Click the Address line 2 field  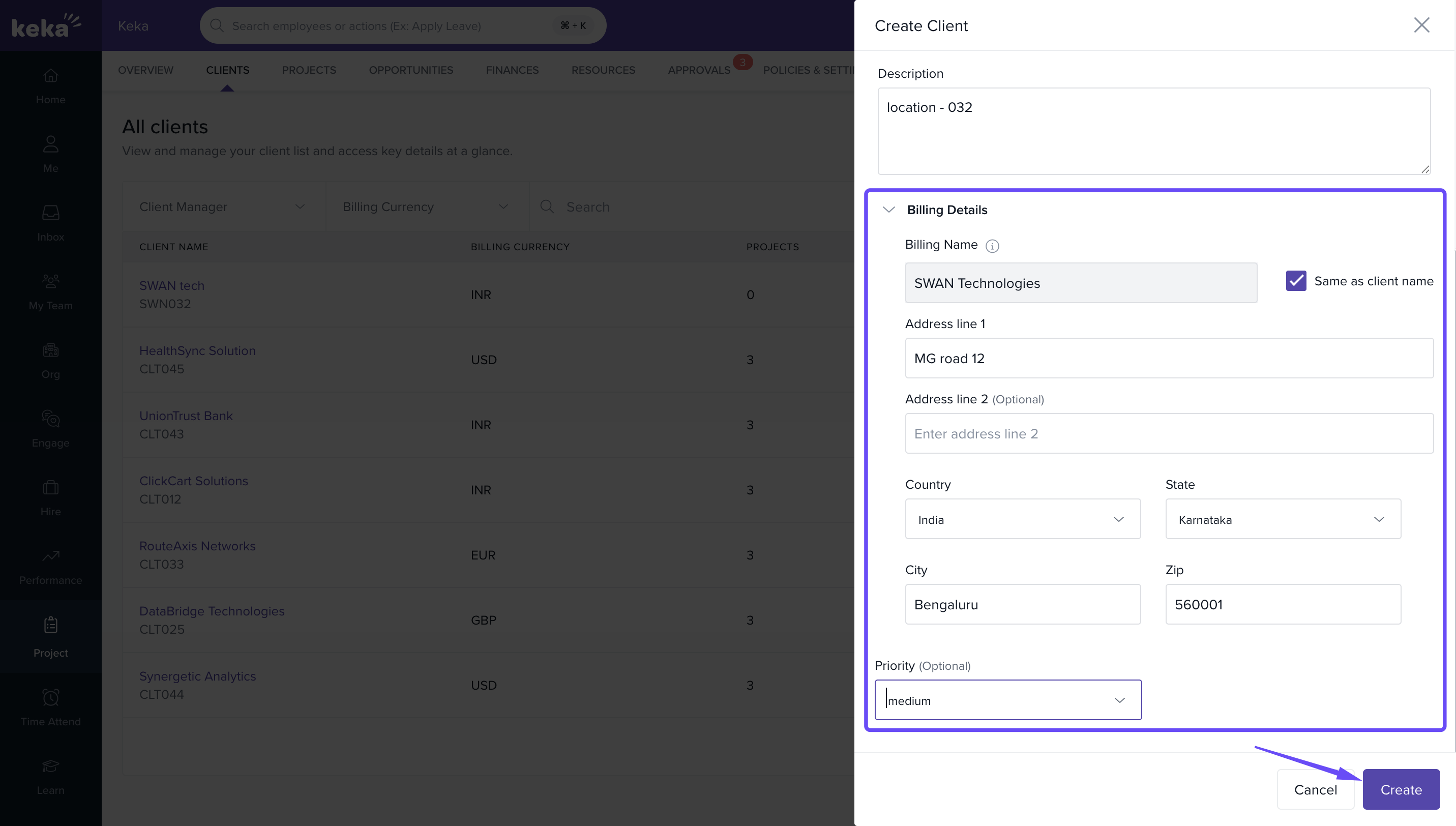1169,433
